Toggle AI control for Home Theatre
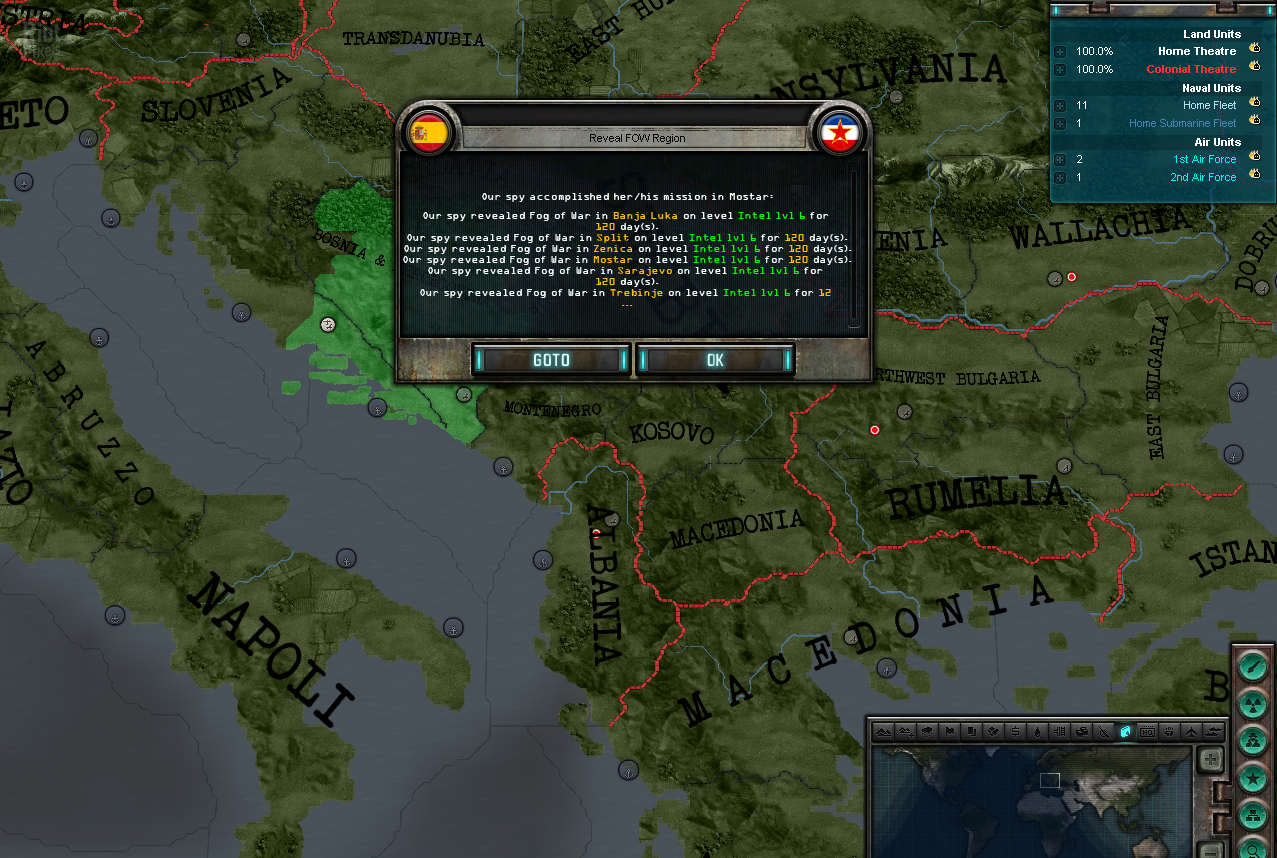 [x=1254, y=51]
